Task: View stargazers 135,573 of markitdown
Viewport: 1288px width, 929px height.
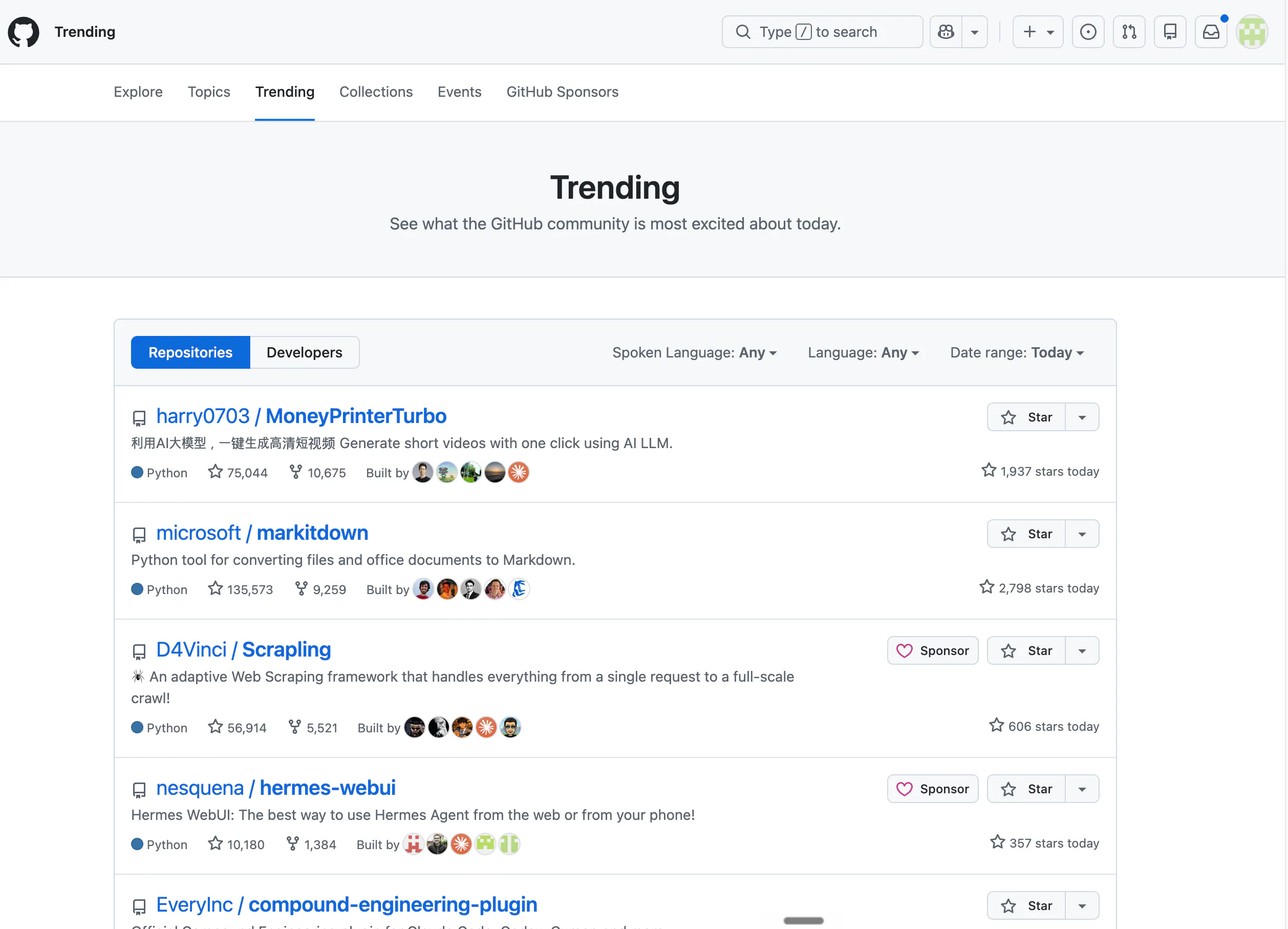Action: (241, 589)
